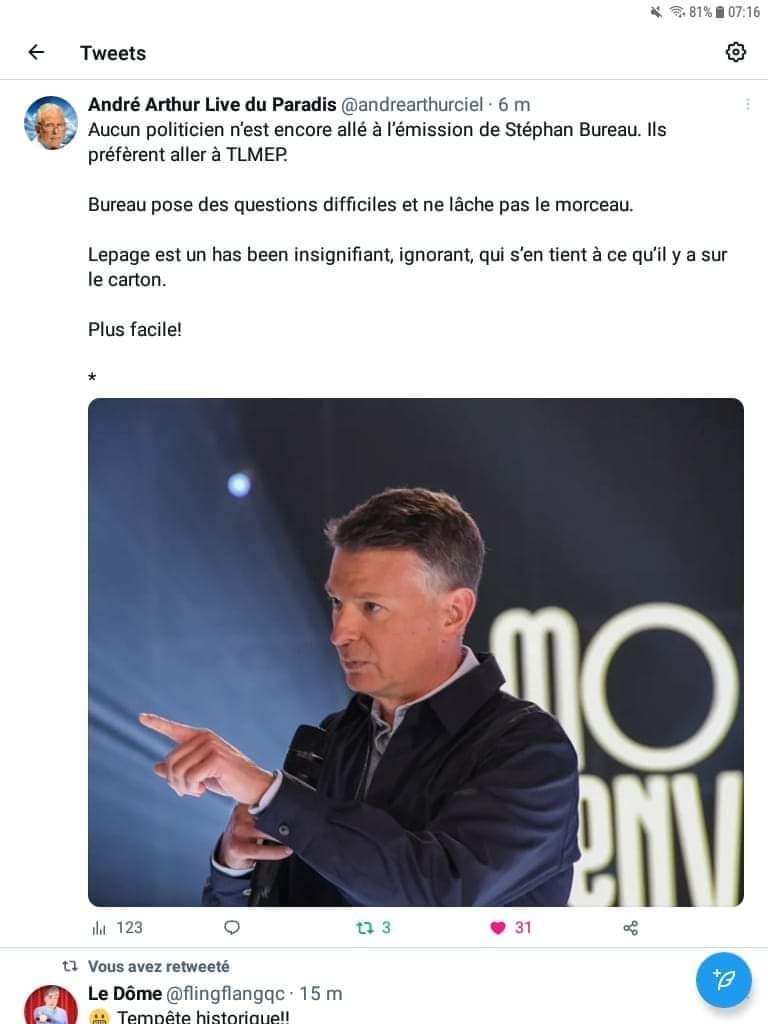Image resolution: width=768 pixels, height=1024 pixels.
Task: View tweet analytics showing 123 views
Action: [118, 927]
